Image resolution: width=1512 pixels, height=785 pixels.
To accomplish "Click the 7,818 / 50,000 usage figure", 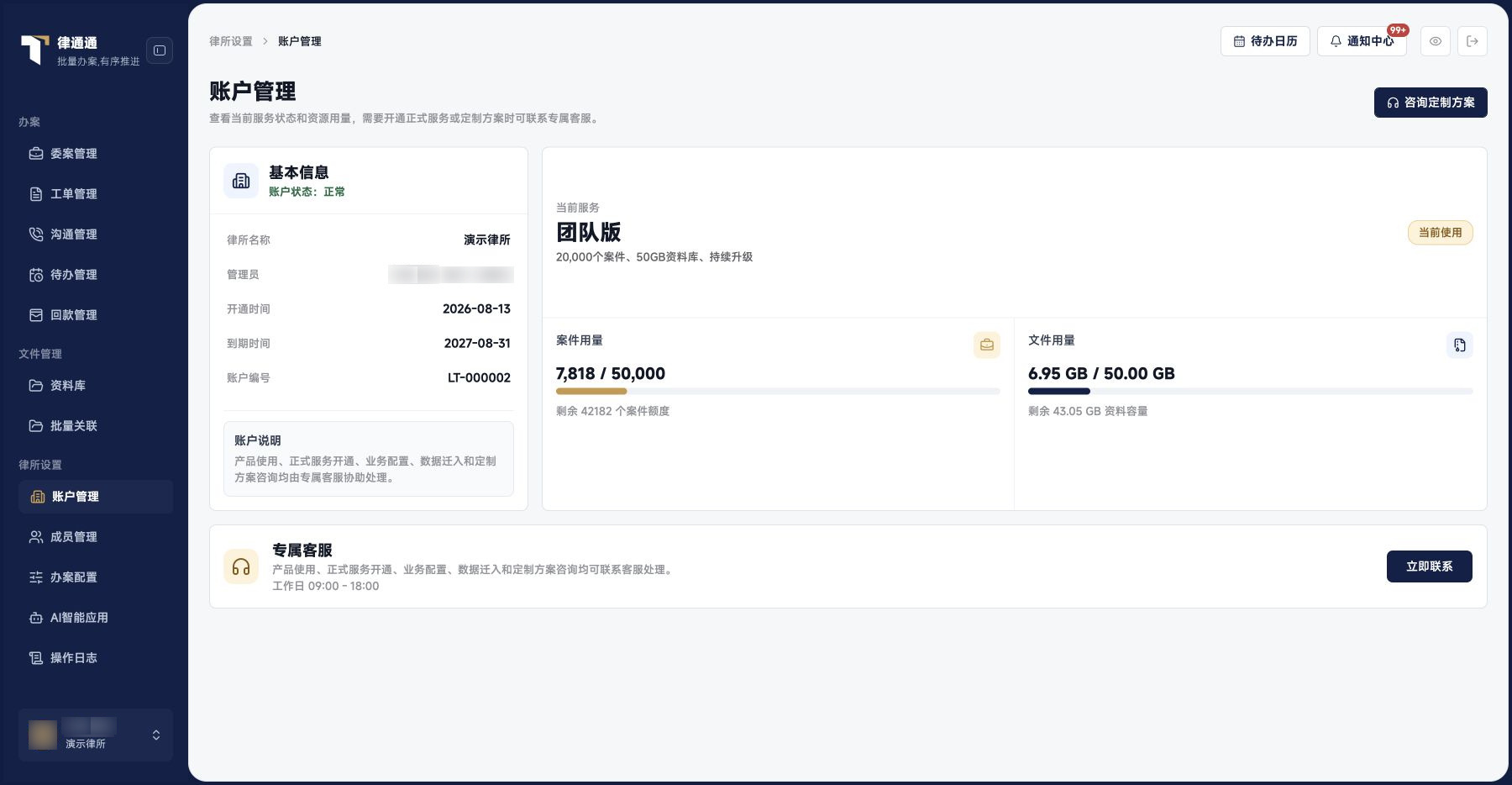I will click(x=611, y=373).
